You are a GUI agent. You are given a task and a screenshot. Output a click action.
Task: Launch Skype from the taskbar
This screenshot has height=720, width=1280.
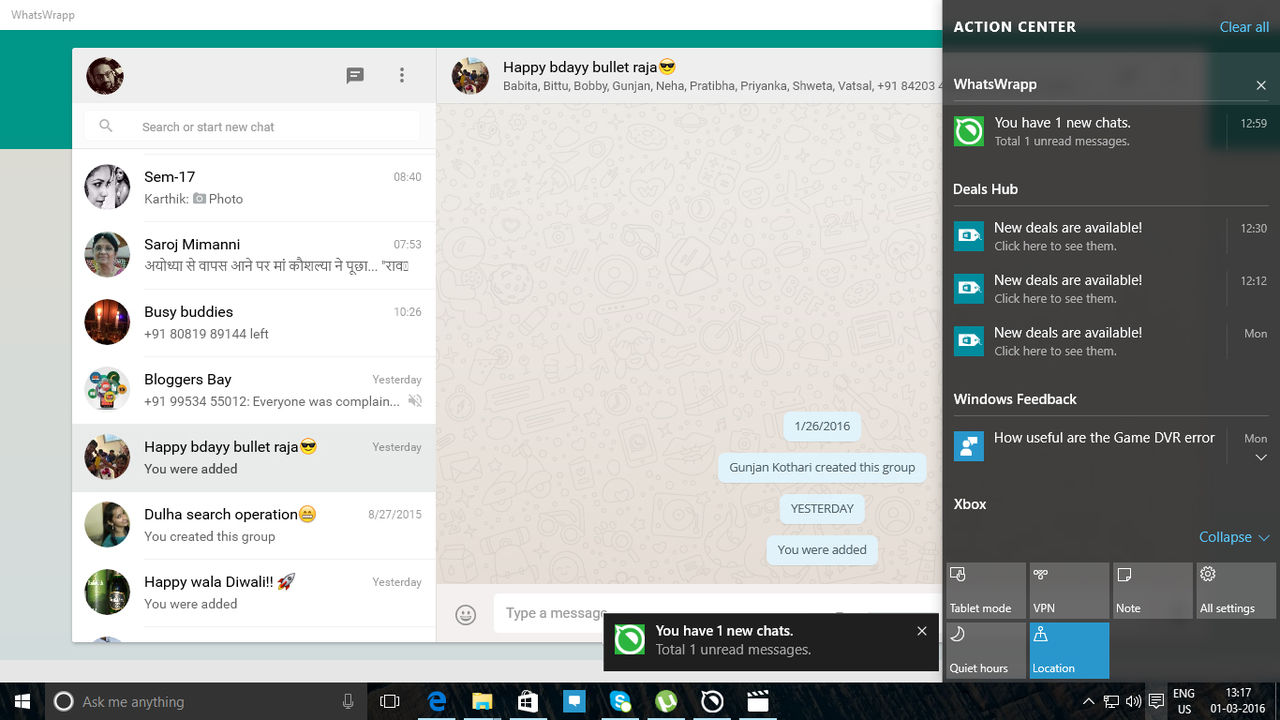click(x=620, y=701)
